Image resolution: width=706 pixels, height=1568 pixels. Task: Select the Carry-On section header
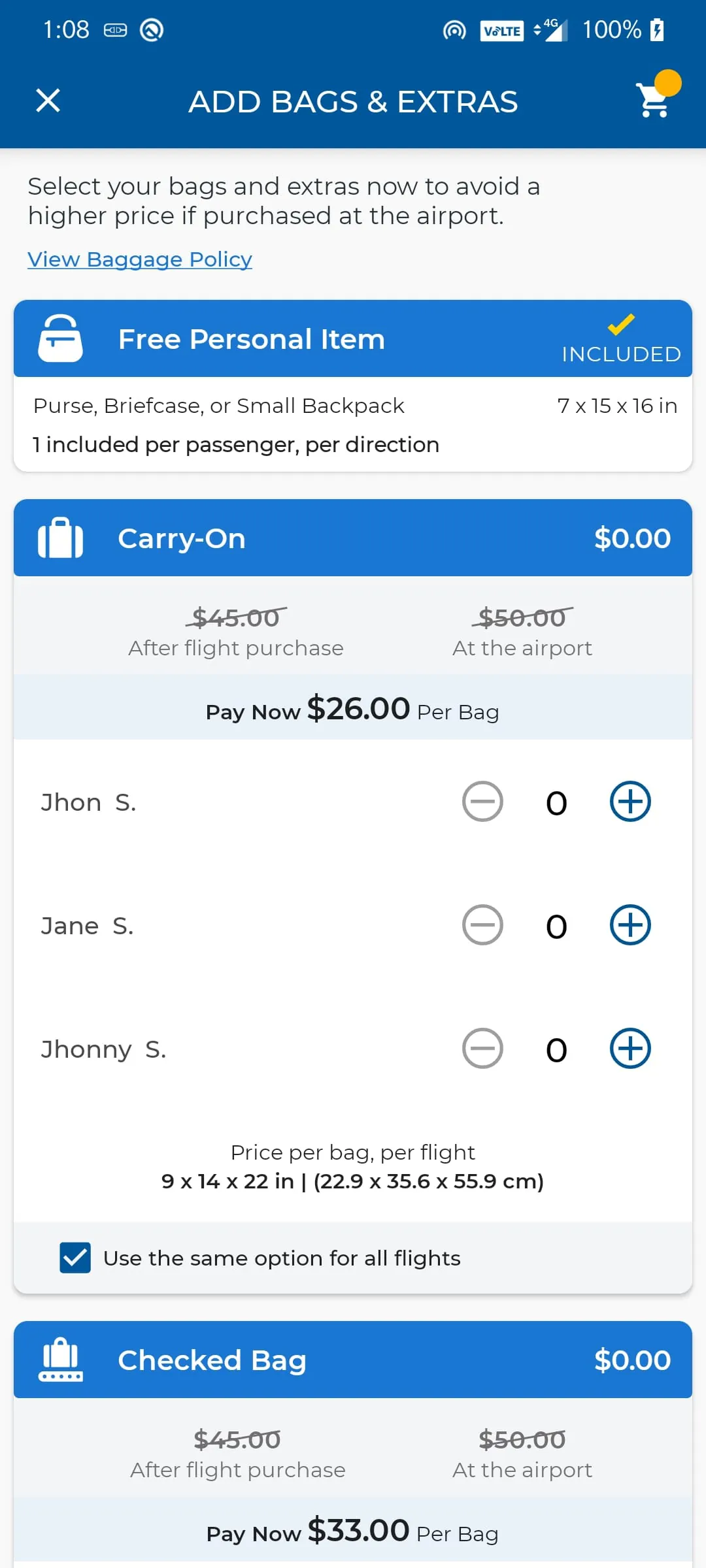point(353,538)
